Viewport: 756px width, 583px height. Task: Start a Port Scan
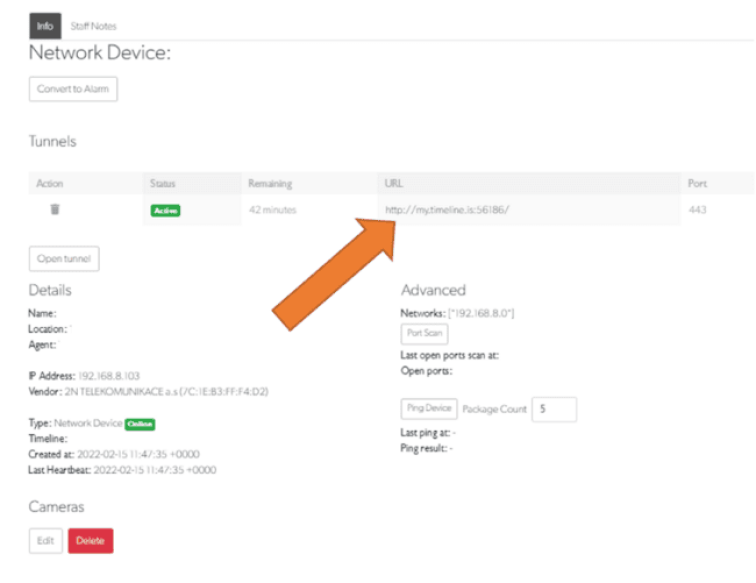(424, 333)
